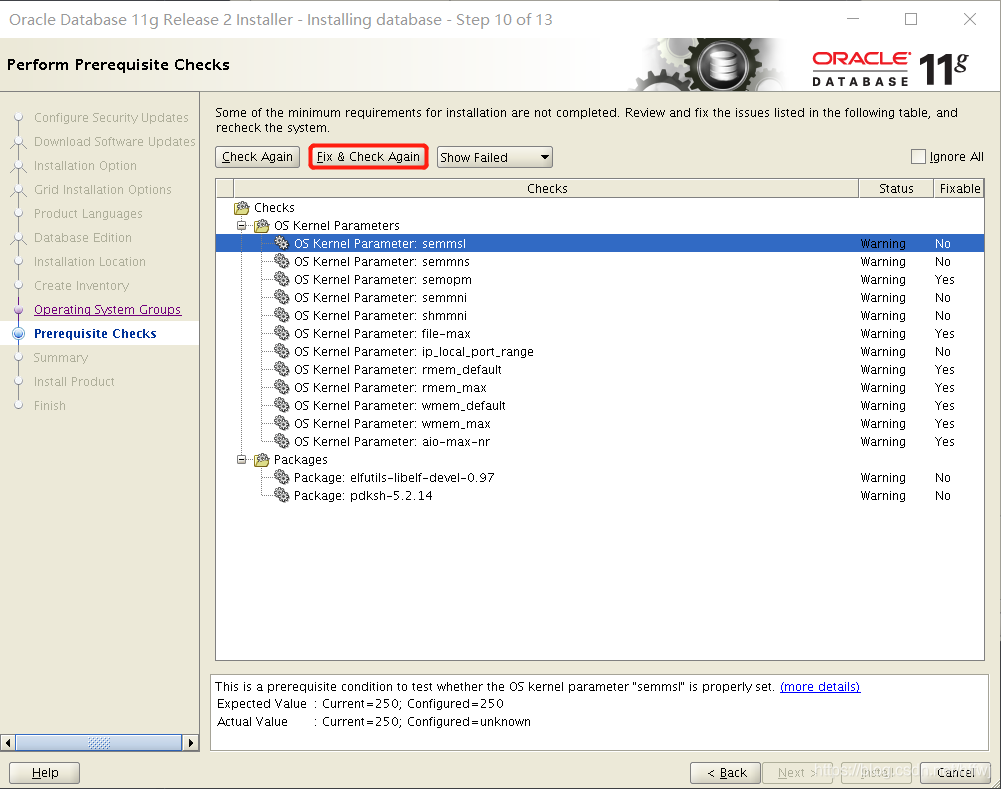Click the sidebar scroll left arrow
This screenshot has width=1001, height=789.
click(8, 743)
